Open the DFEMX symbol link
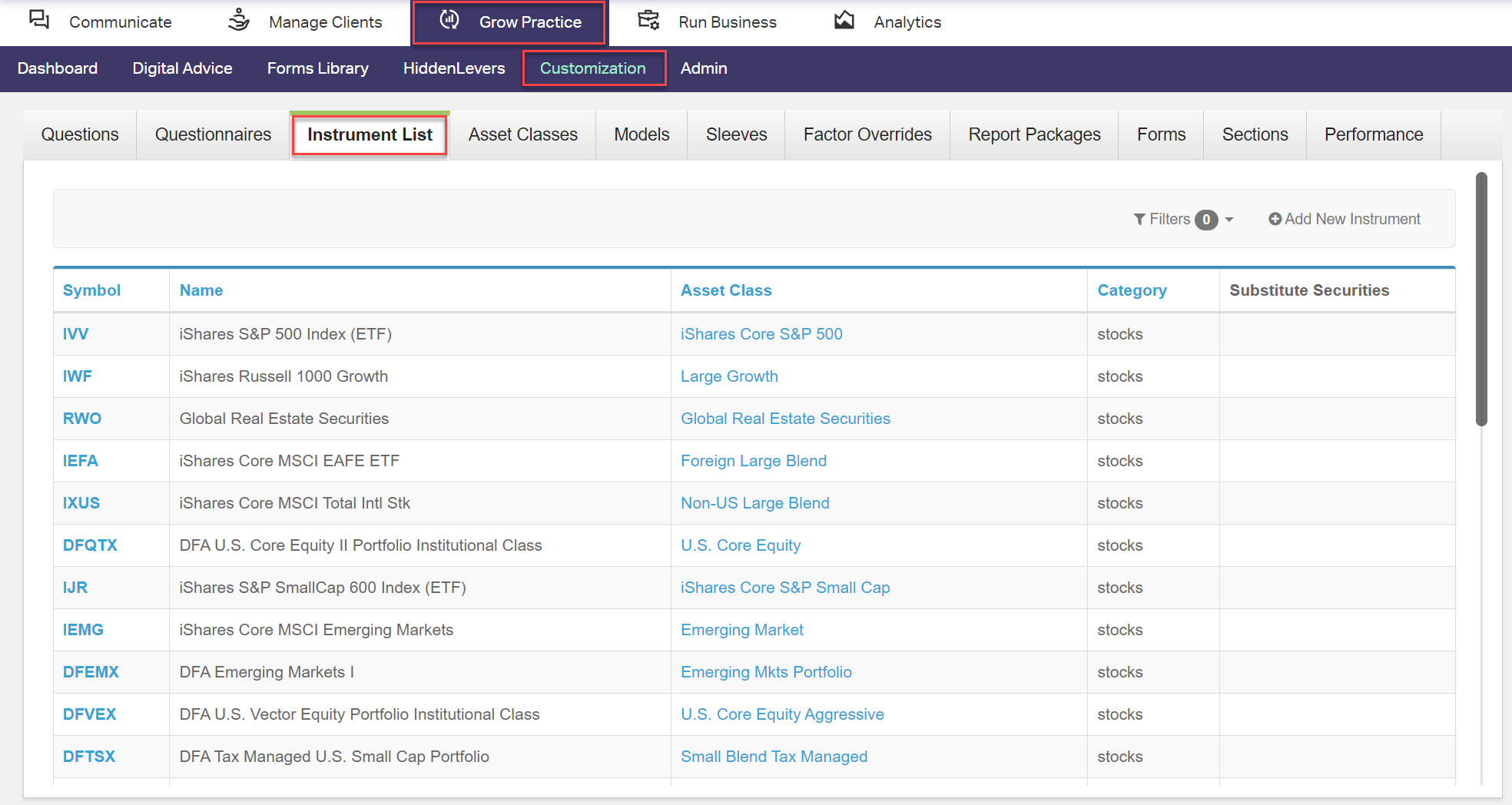 point(91,672)
